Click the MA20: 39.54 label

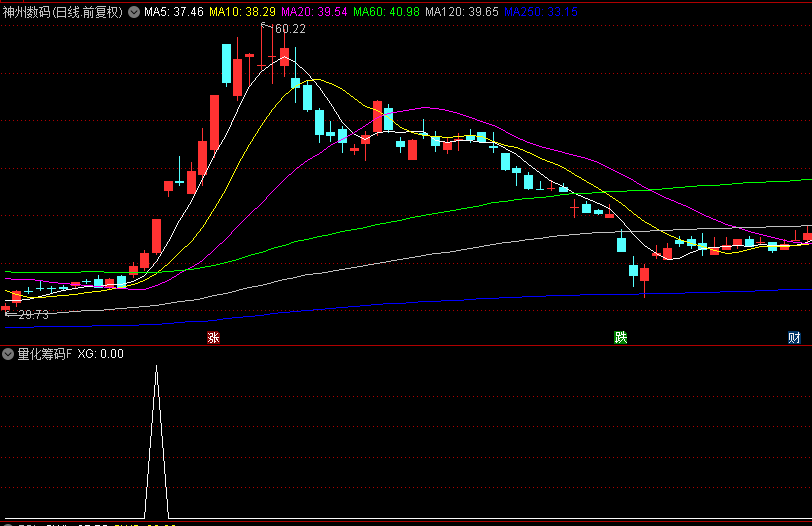pyautogui.click(x=314, y=12)
